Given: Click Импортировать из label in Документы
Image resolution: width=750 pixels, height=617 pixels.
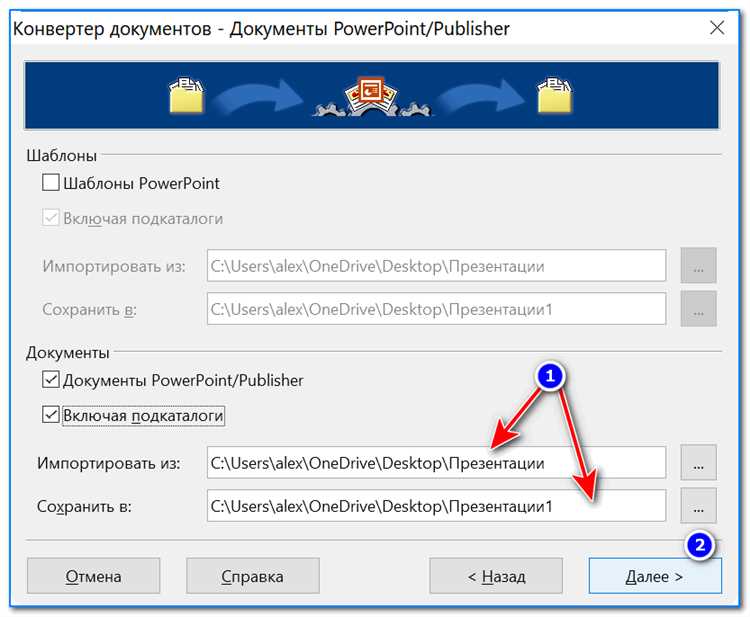Looking at the screenshot, I should tap(109, 463).
